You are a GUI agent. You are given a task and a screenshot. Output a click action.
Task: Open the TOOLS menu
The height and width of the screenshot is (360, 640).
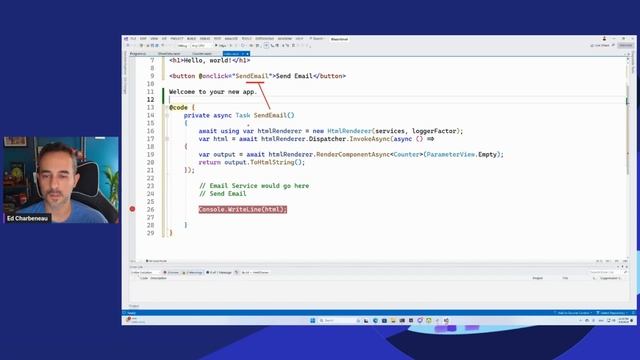point(247,39)
